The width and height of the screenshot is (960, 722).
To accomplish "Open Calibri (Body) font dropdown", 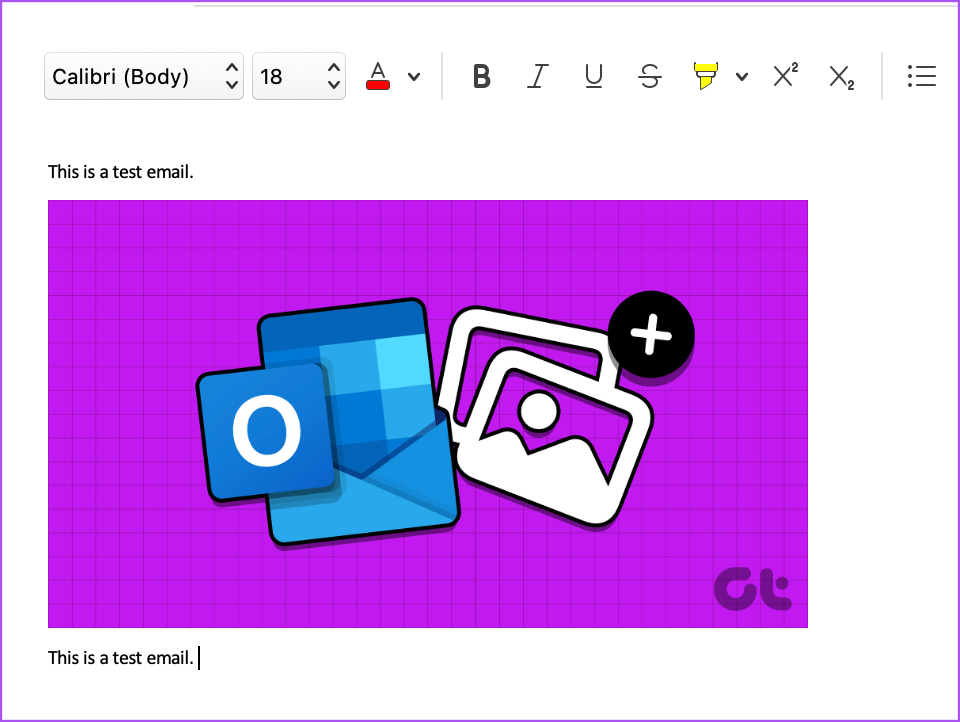I will coord(144,76).
